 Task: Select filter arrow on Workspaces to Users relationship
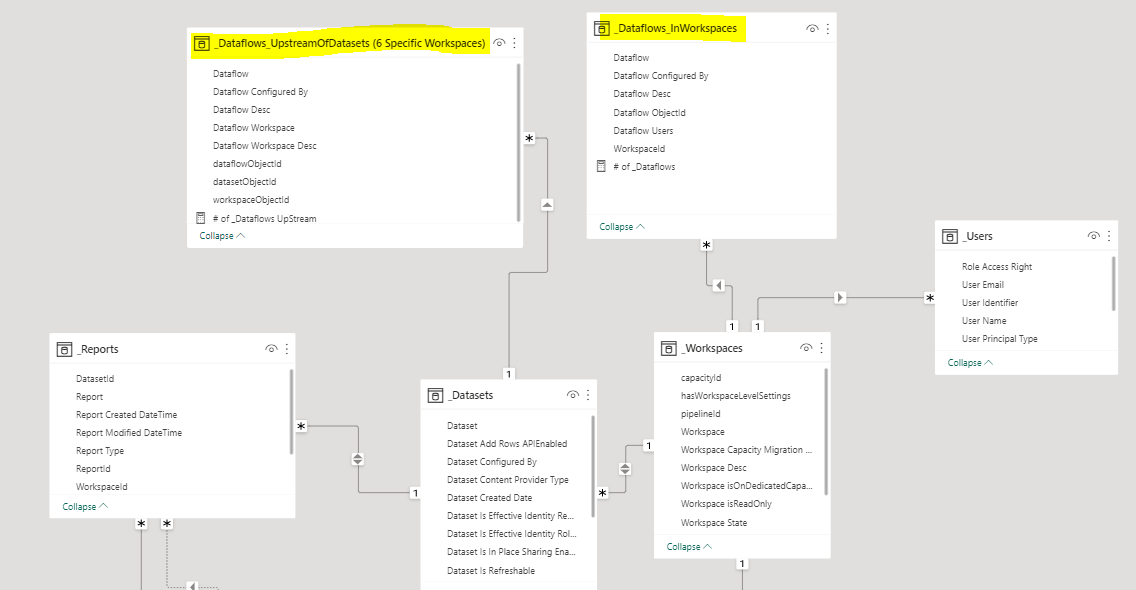tap(840, 297)
